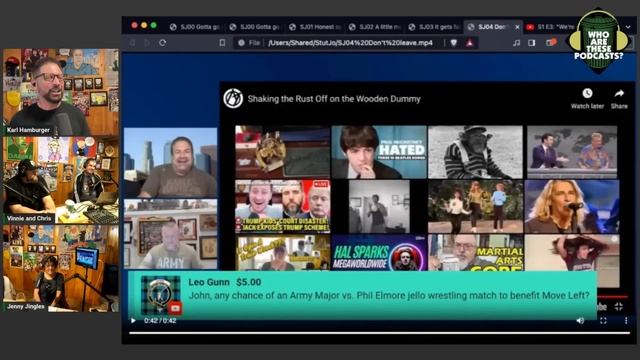Select the blonde singer with microphone thumbnail
Image resolution: width=640 pixels, height=360 pixels.
point(572,207)
